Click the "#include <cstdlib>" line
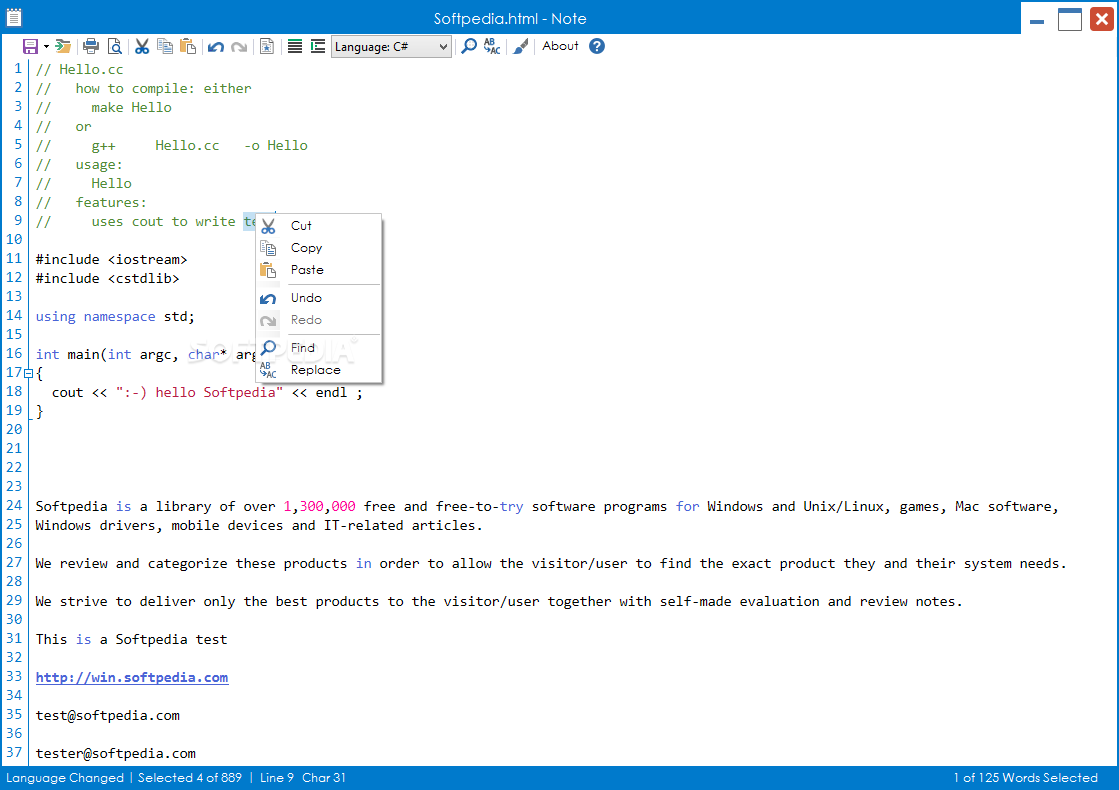The width and height of the screenshot is (1119, 790). (108, 278)
